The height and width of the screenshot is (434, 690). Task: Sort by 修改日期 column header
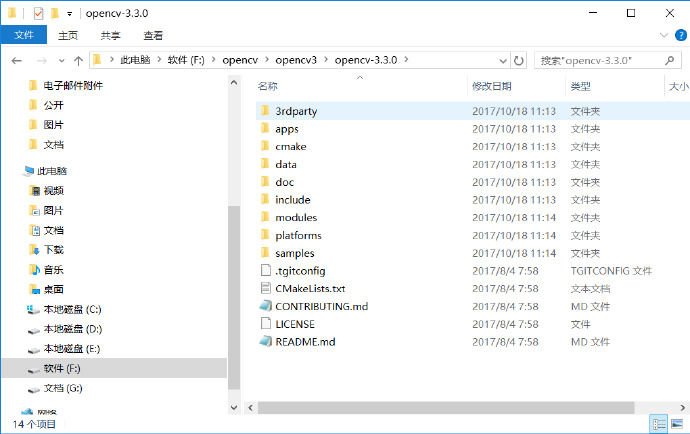[x=492, y=86]
